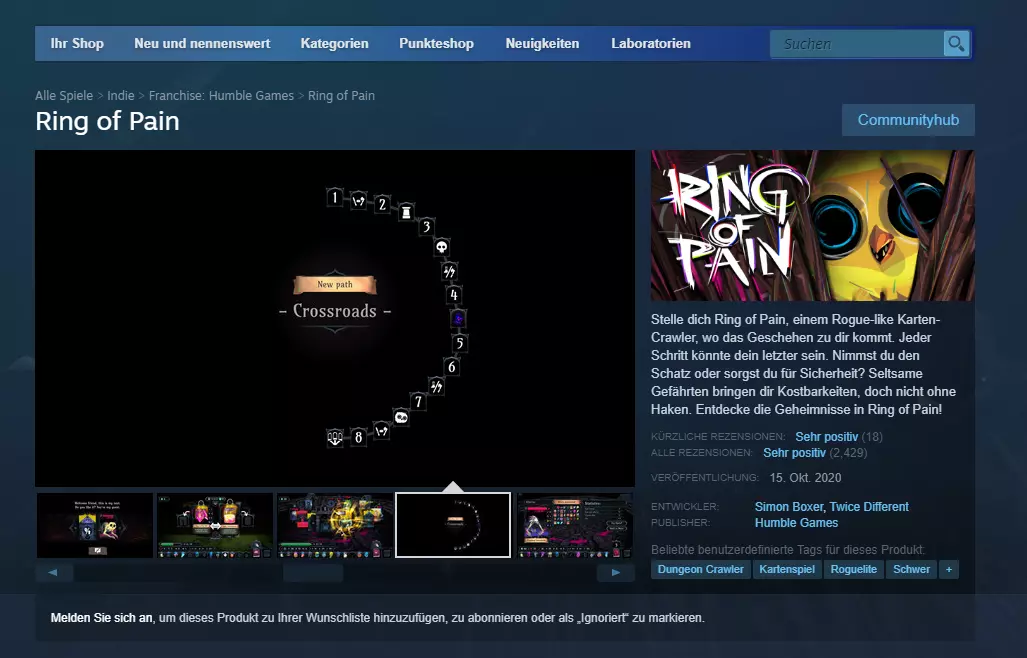1027x658 pixels.
Task: Go to the Punkteshop tab
Action: pos(436,44)
